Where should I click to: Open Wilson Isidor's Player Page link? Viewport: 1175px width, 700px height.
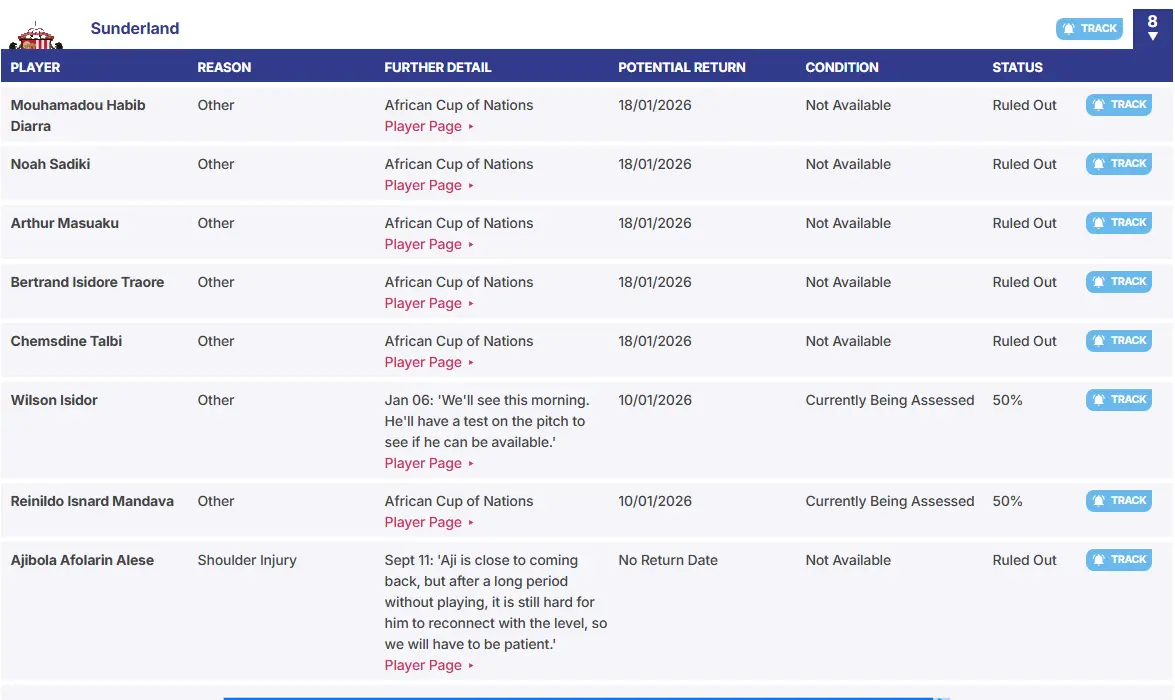point(423,463)
